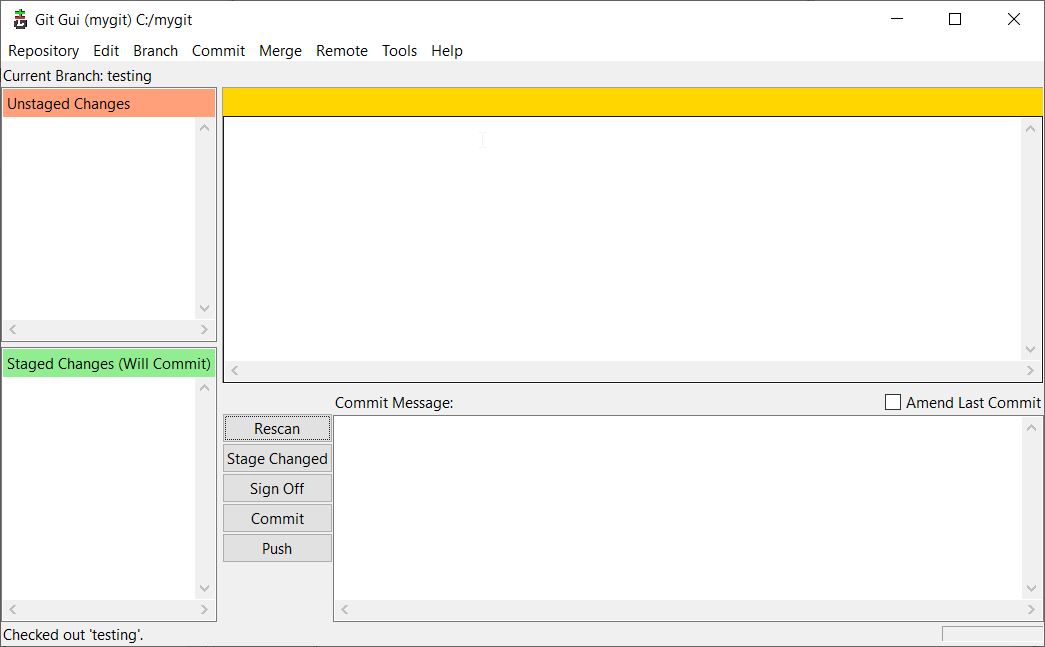
Task: Maximize the Git Gui window
Action: 955,19
